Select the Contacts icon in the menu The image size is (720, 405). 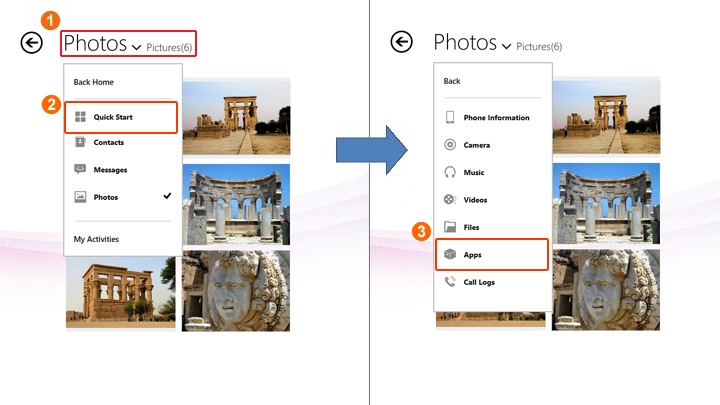(80, 143)
